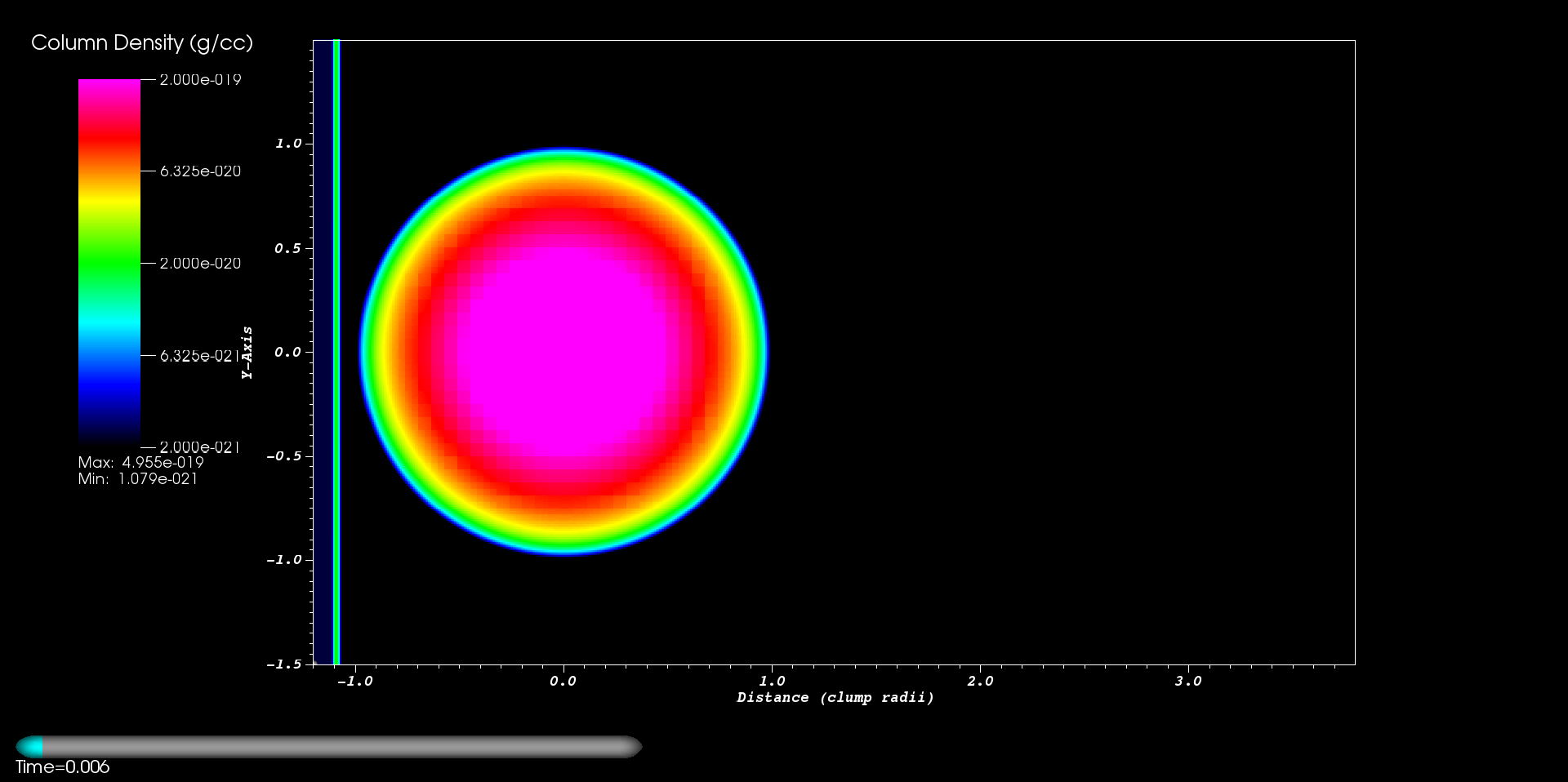Click the cyan time slider progress handle
1568x782 pixels.
tap(29, 747)
